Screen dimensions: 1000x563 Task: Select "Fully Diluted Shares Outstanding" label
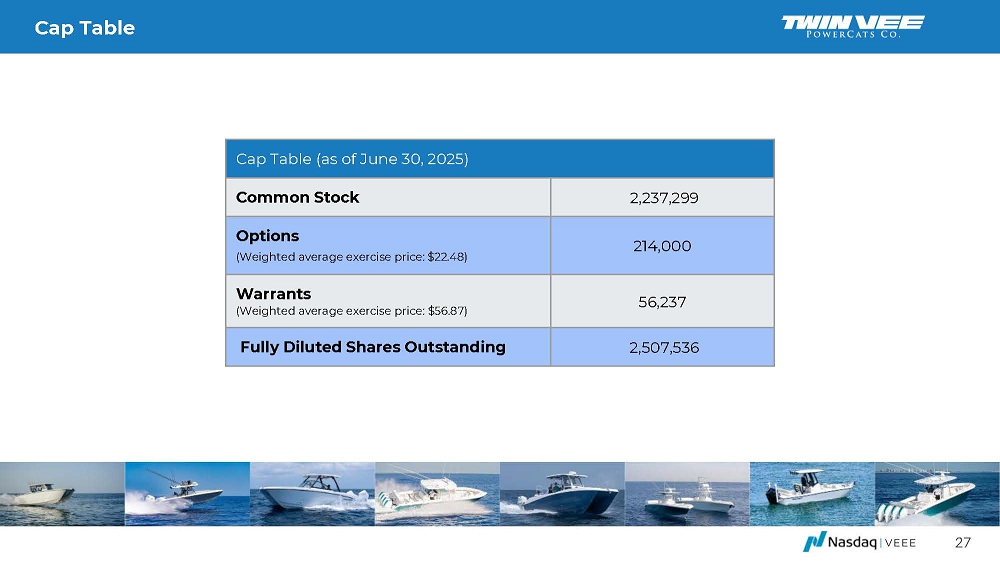pyautogui.click(x=372, y=347)
